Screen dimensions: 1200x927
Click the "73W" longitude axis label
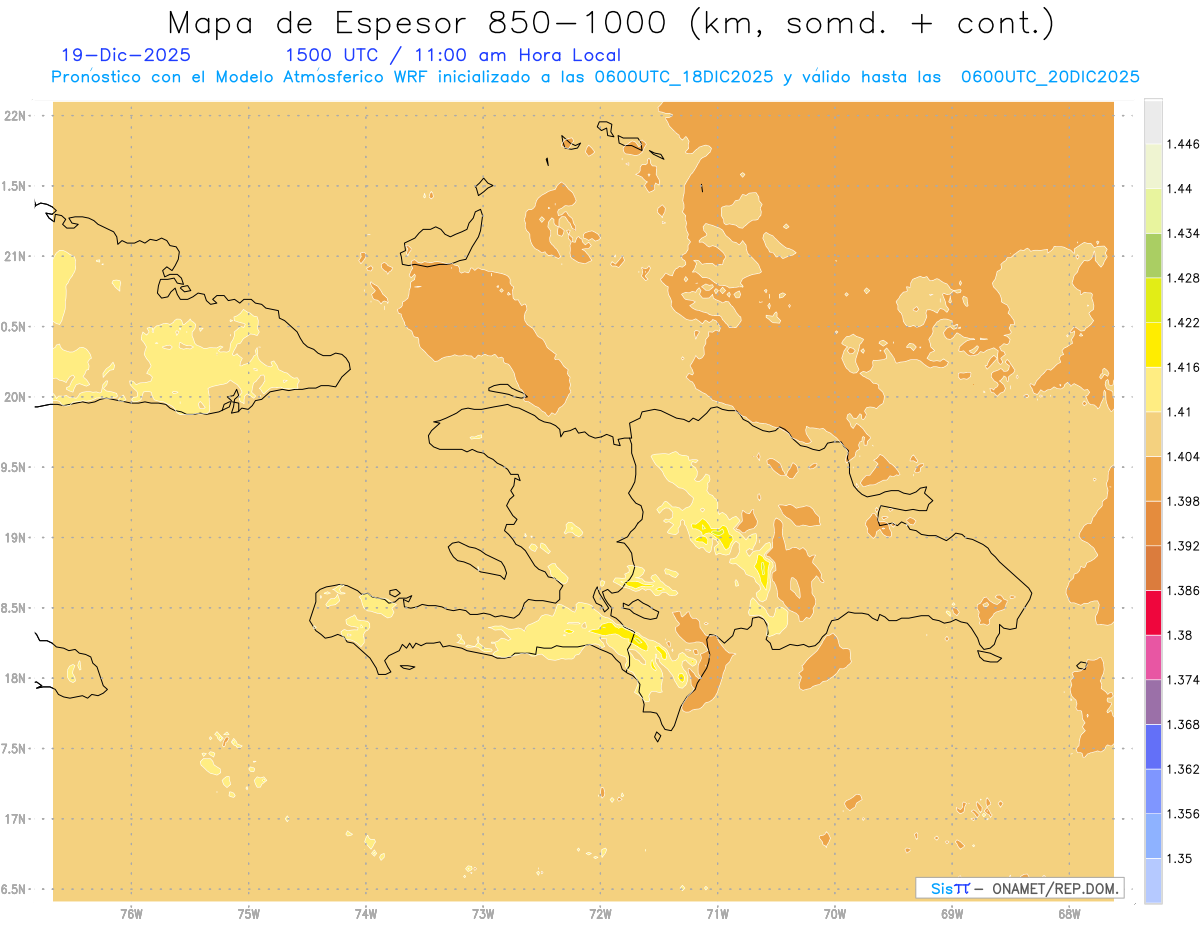[x=483, y=913]
